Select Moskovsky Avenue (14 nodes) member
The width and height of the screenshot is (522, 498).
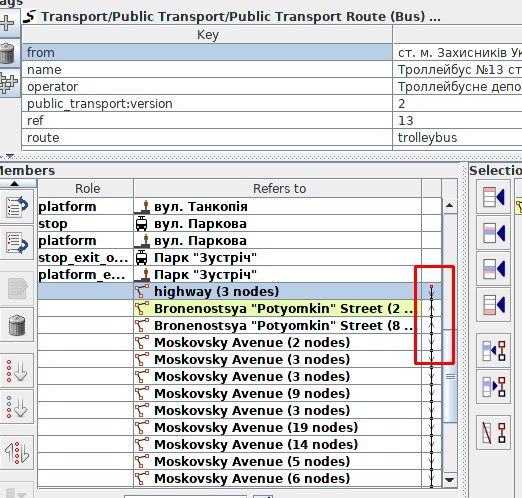click(240, 444)
